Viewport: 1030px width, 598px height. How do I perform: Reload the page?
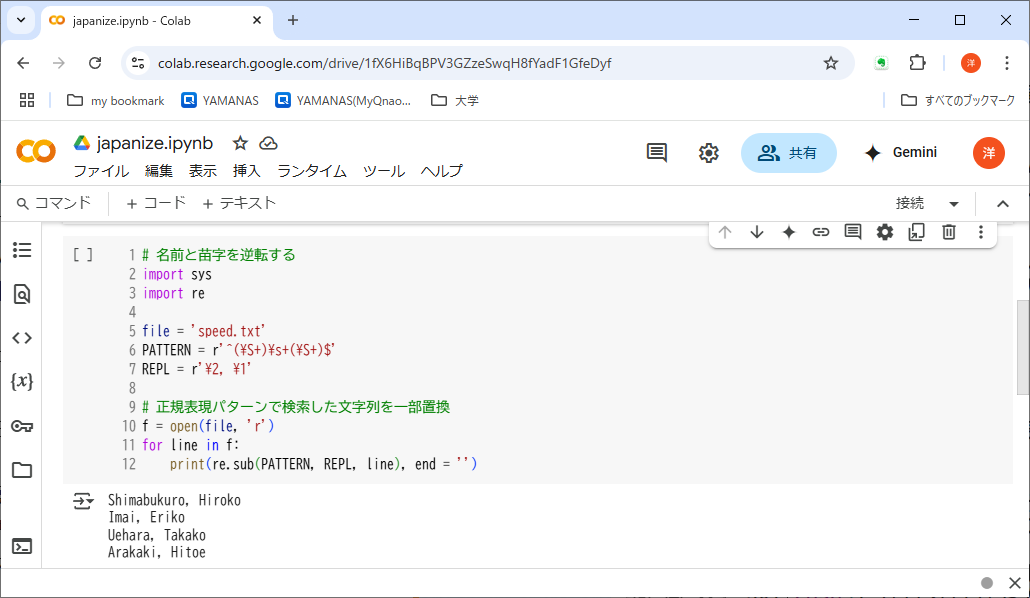tap(95, 63)
